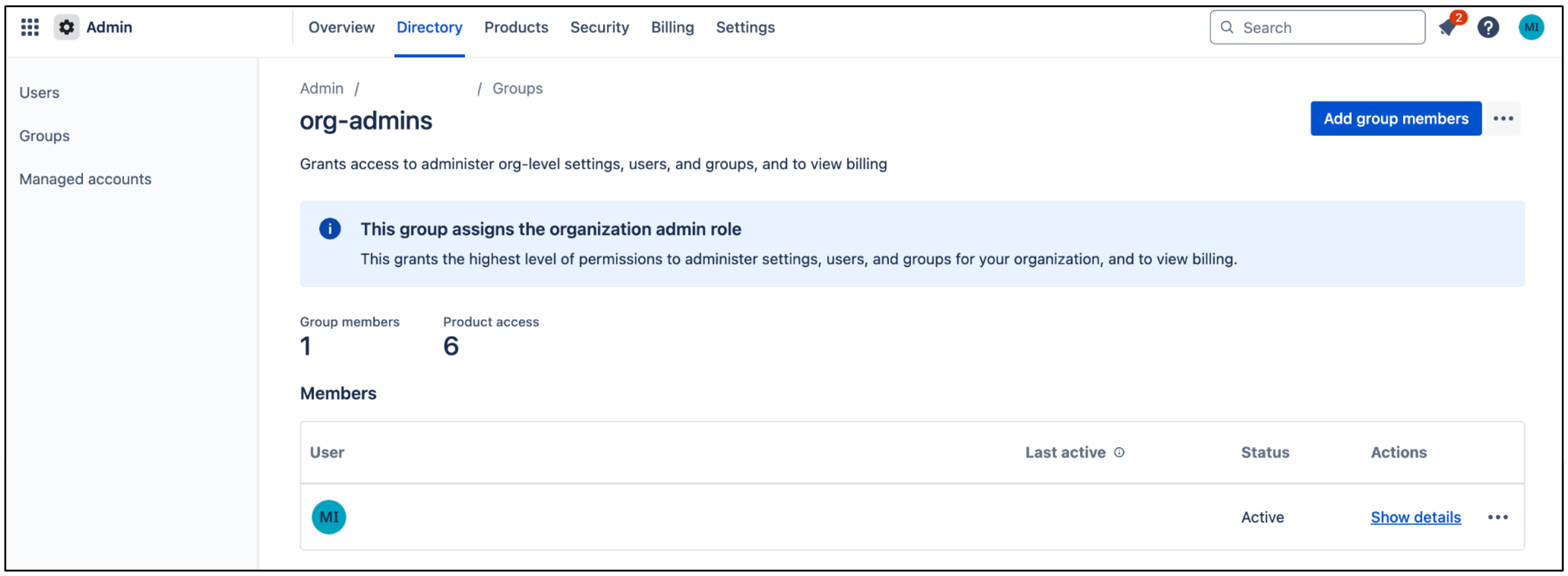Click the MI profile avatar
Viewport: 1568px width, 576px height.
(x=1531, y=27)
